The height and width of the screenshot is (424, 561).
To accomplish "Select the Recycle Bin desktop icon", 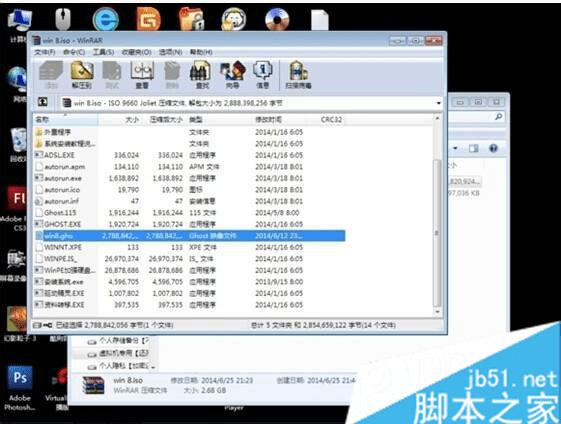I will click(18, 144).
